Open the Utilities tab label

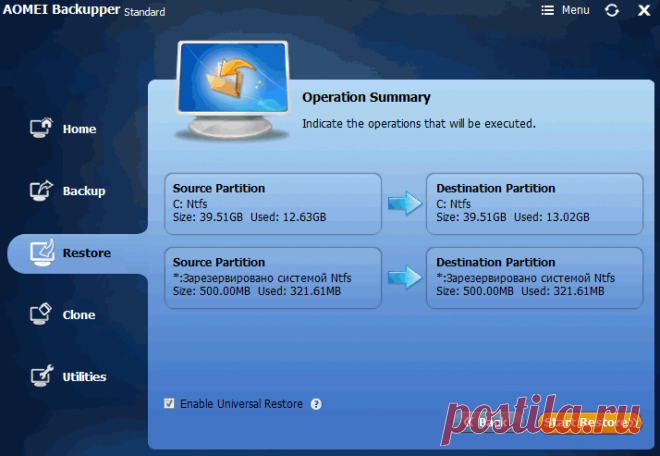[x=84, y=377]
